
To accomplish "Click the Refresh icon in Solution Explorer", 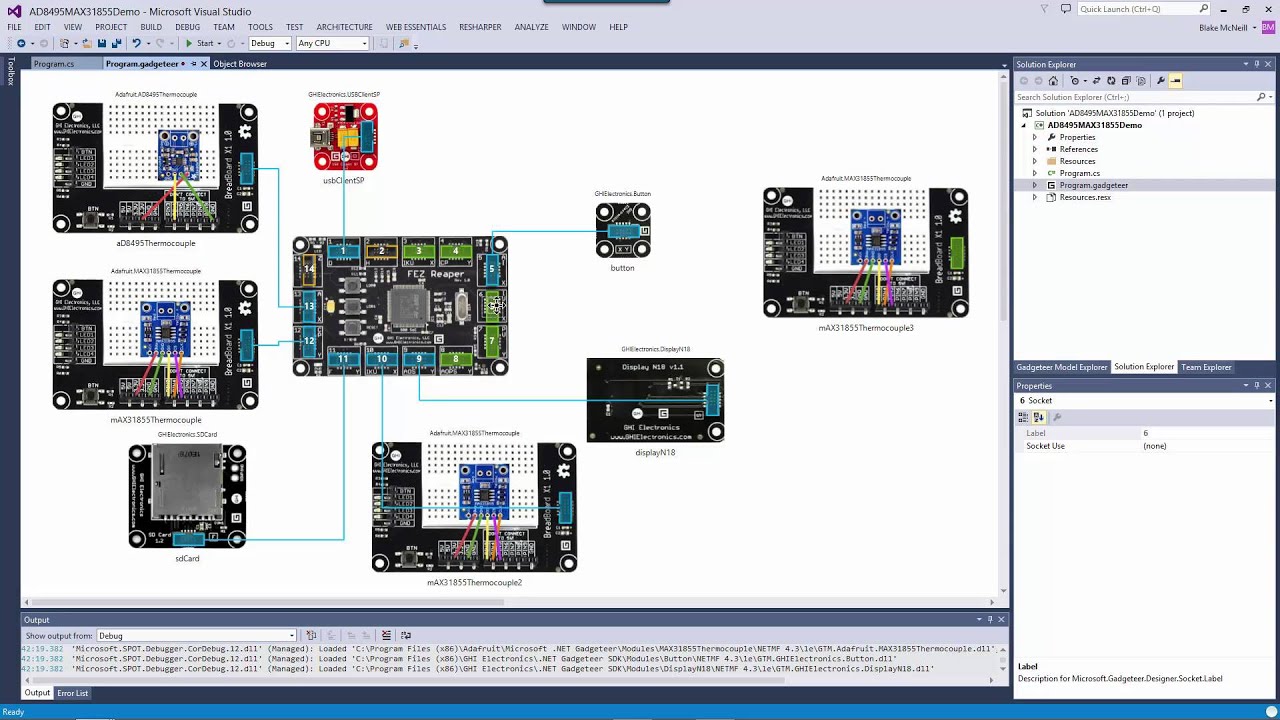I will 1111,81.
